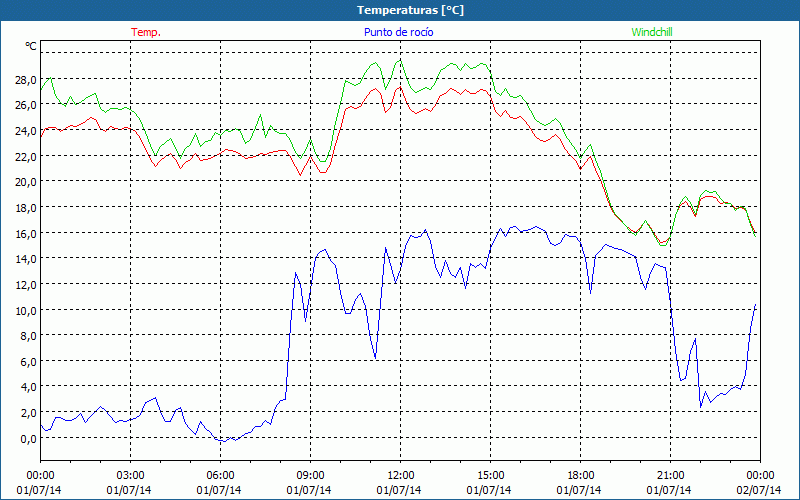800x500 pixels.
Task: Click the 4,0 y-axis value
Action: 29,387
